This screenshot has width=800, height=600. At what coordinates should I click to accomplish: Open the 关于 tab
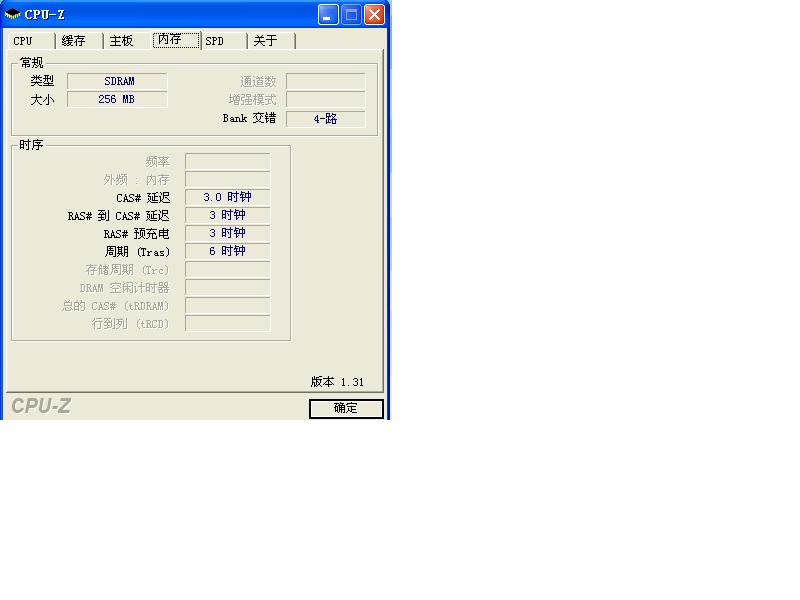coord(271,41)
